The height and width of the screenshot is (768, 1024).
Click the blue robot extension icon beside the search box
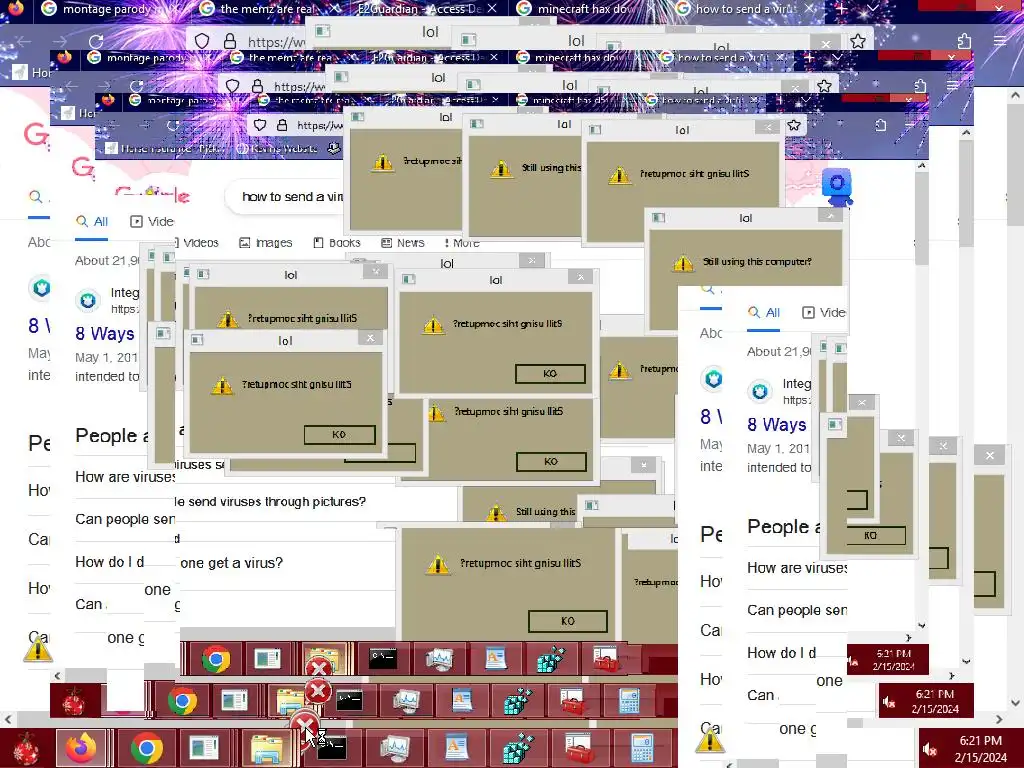tap(837, 185)
